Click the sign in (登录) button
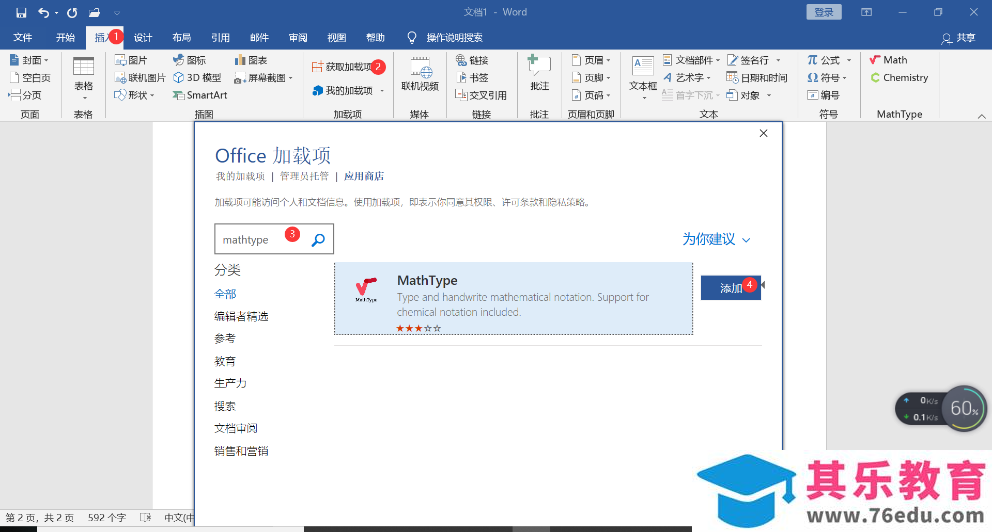Image resolution: width=992 pixels, height=532 pixels. [824, 12]
